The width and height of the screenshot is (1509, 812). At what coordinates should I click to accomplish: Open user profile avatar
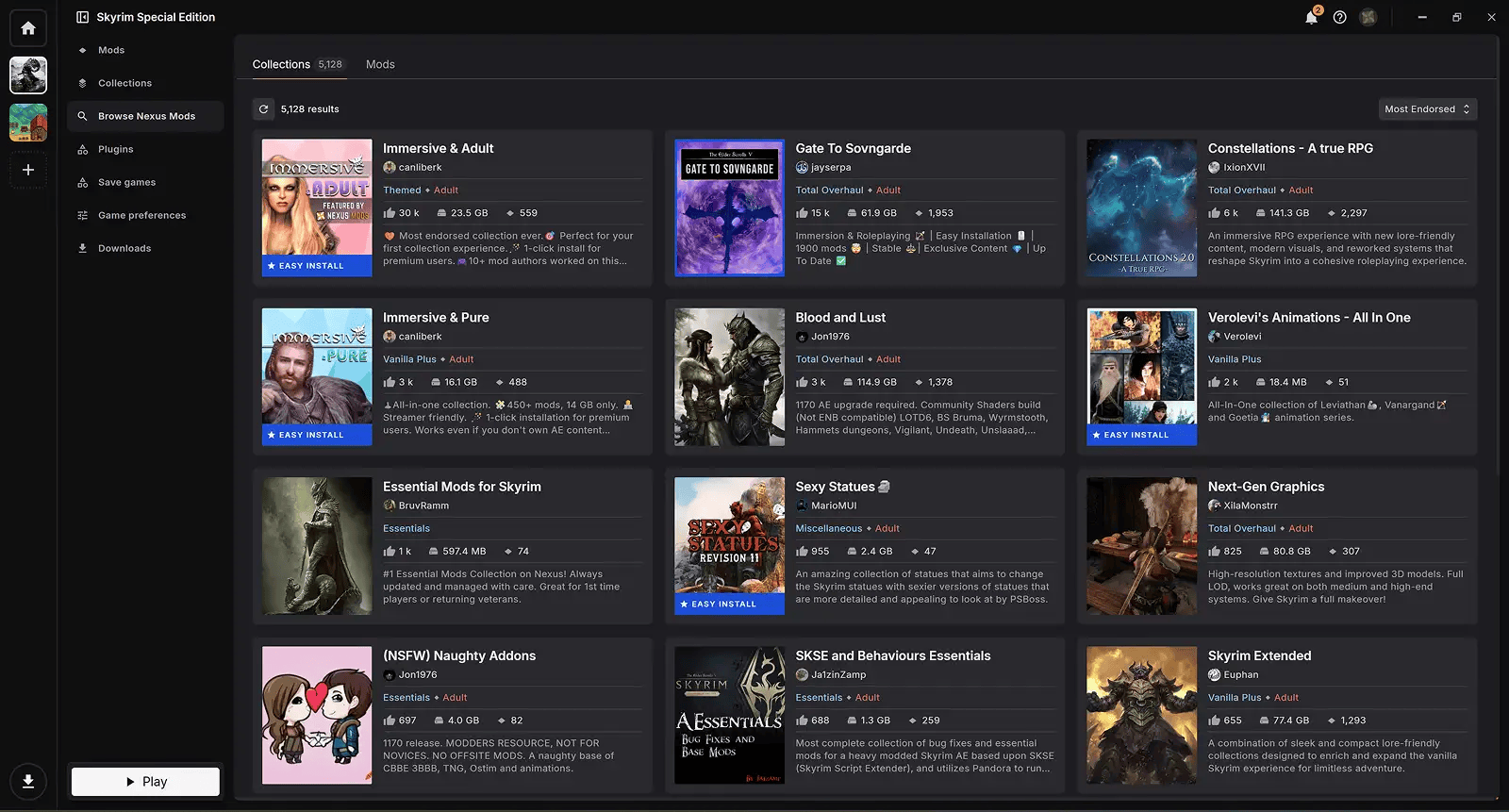pyautogui.click(x=1368, y=17)
